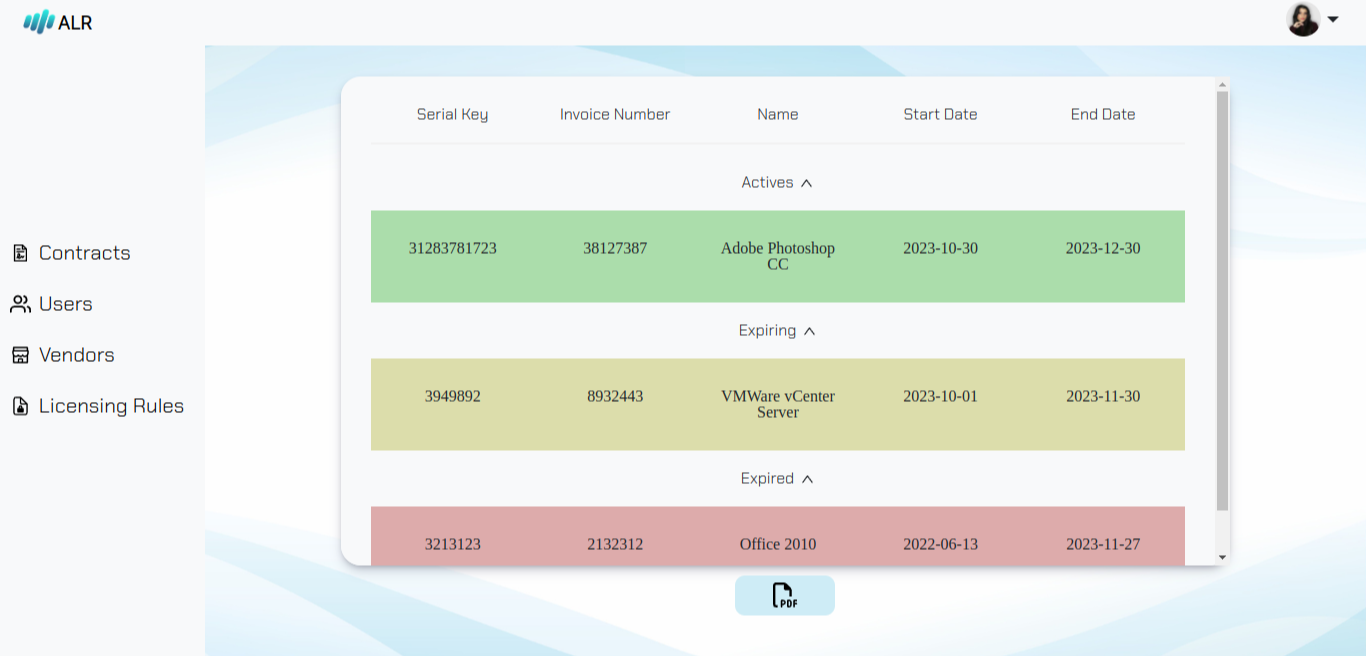Open Licensing Rules
Viewport: 1366px width, 656px height.
coord(111,406)
